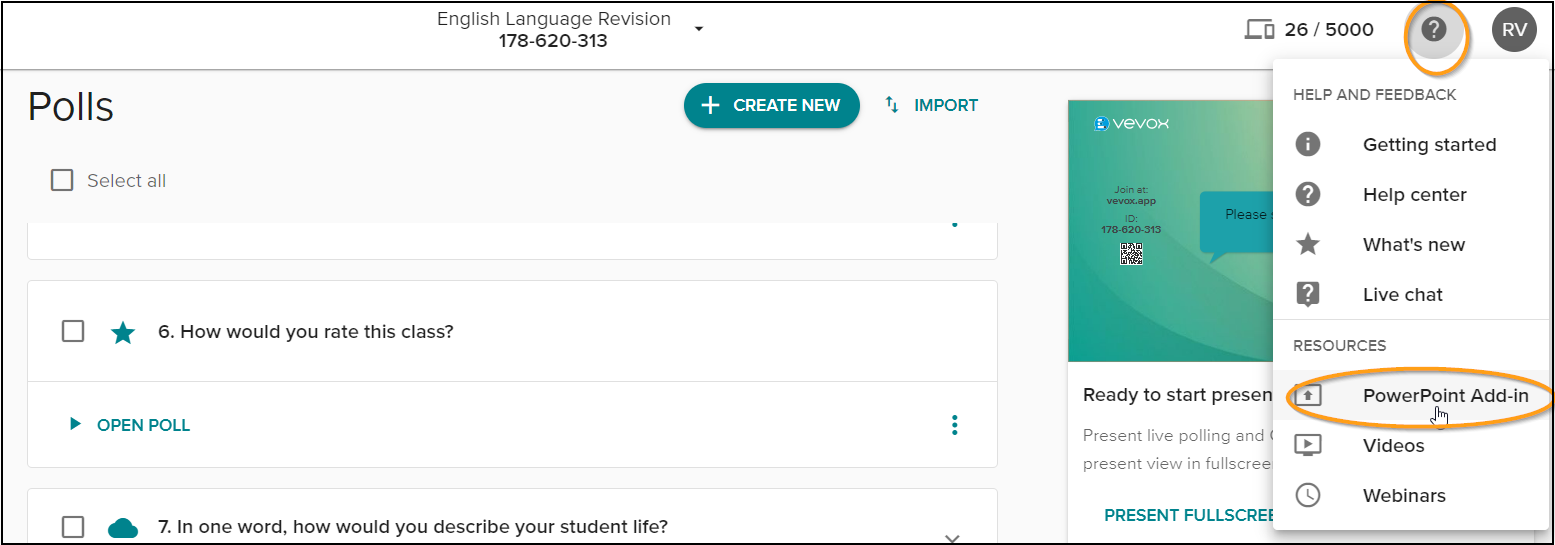Click the Help center question icon
1555x545 pixels.
(x=1308, y=194)
